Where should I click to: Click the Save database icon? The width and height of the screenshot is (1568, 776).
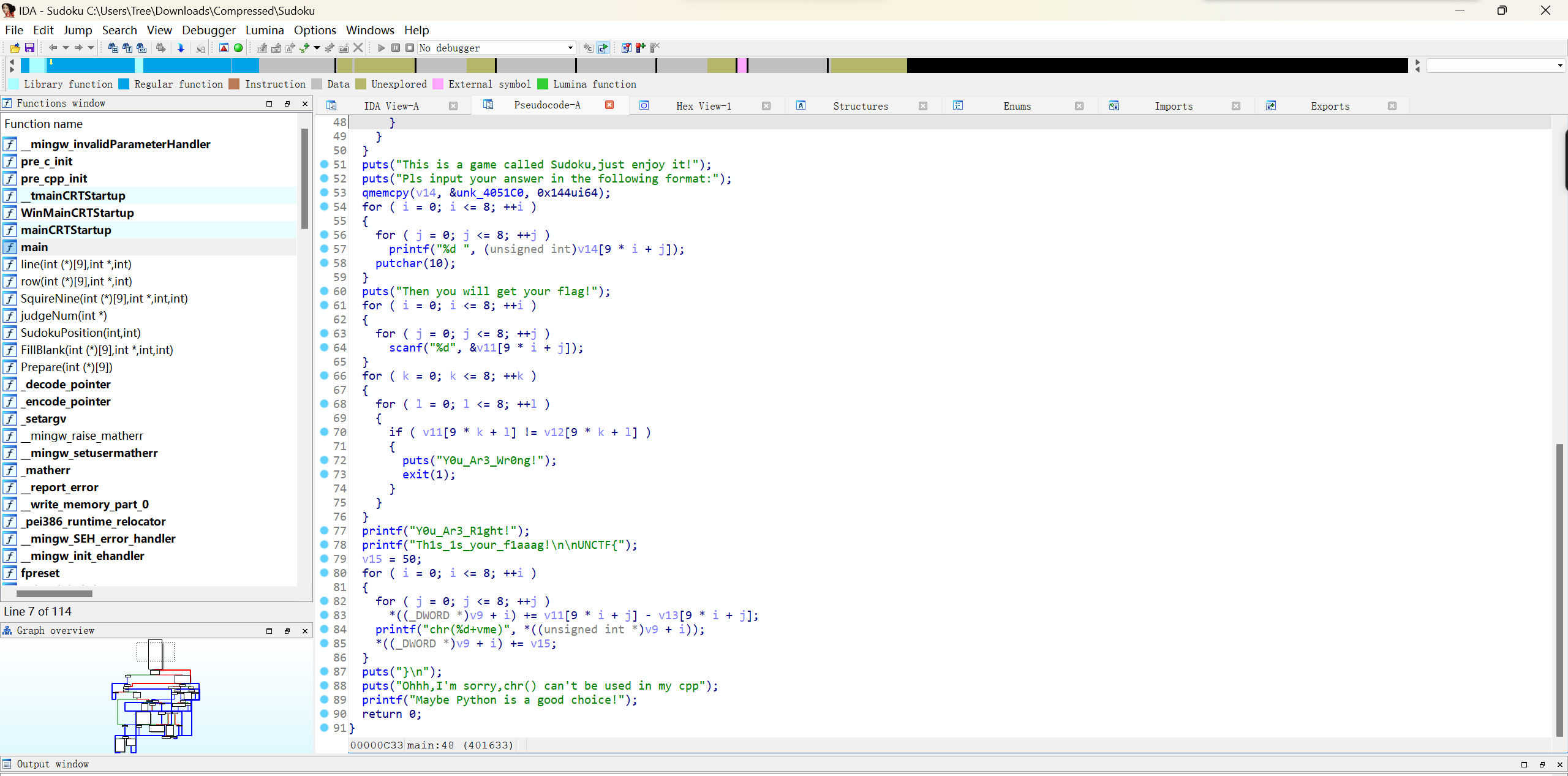(29, 48)
